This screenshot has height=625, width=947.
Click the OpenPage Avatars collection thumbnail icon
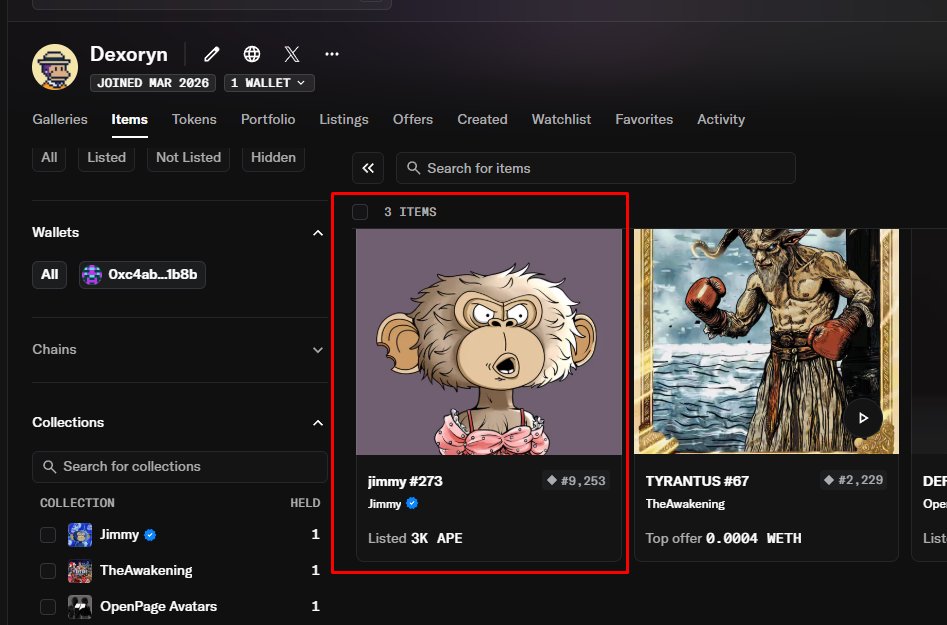pos(80,606)
